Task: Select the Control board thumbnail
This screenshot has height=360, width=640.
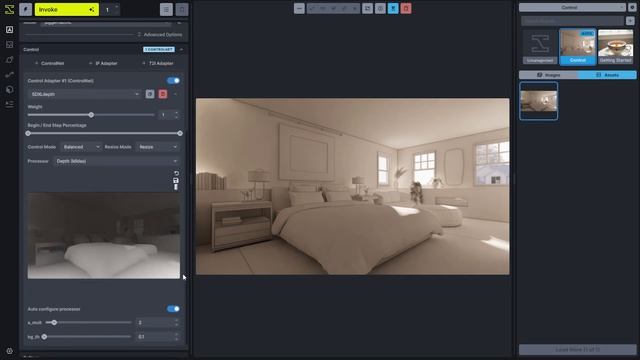Action: [x=578, y=47]
